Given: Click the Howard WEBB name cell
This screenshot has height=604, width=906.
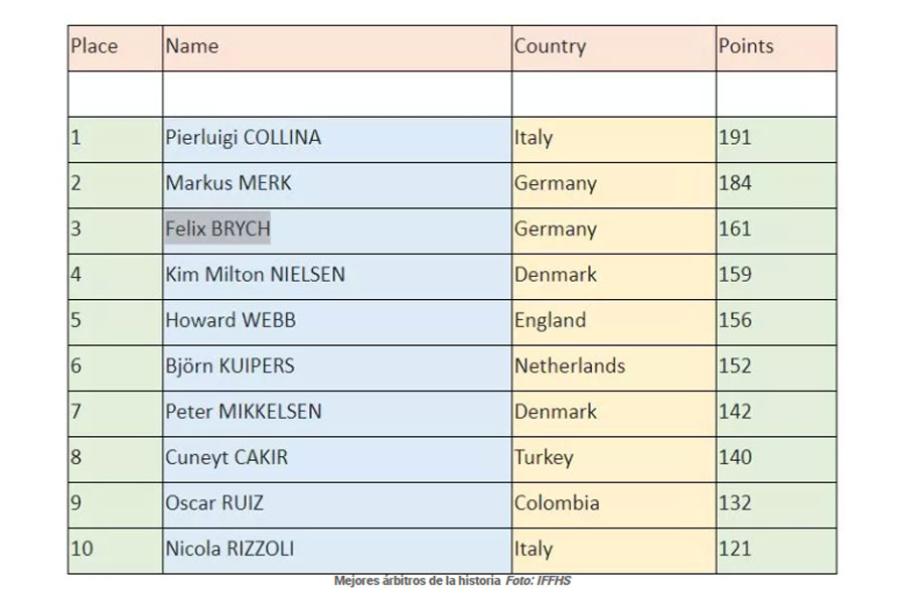Looking at the screenshot, I should [x=231, y=320].
